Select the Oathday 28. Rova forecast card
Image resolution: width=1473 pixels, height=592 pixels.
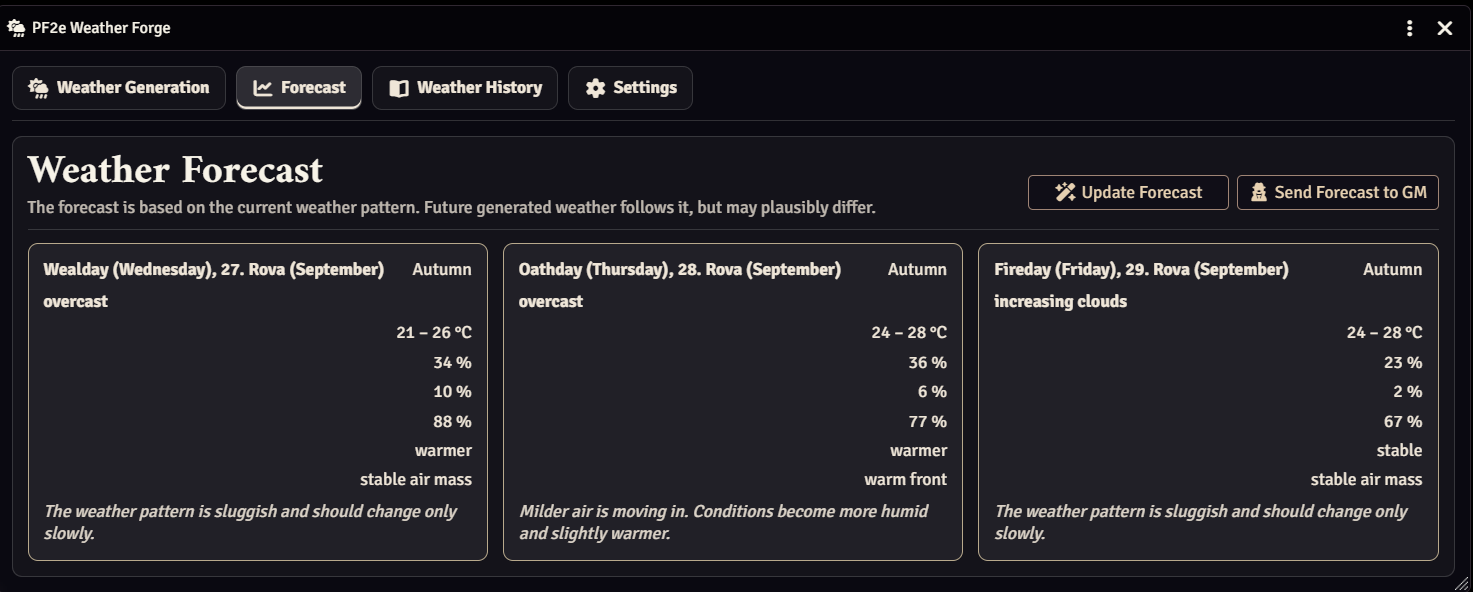pyautogui.click(x=733, y=402)
